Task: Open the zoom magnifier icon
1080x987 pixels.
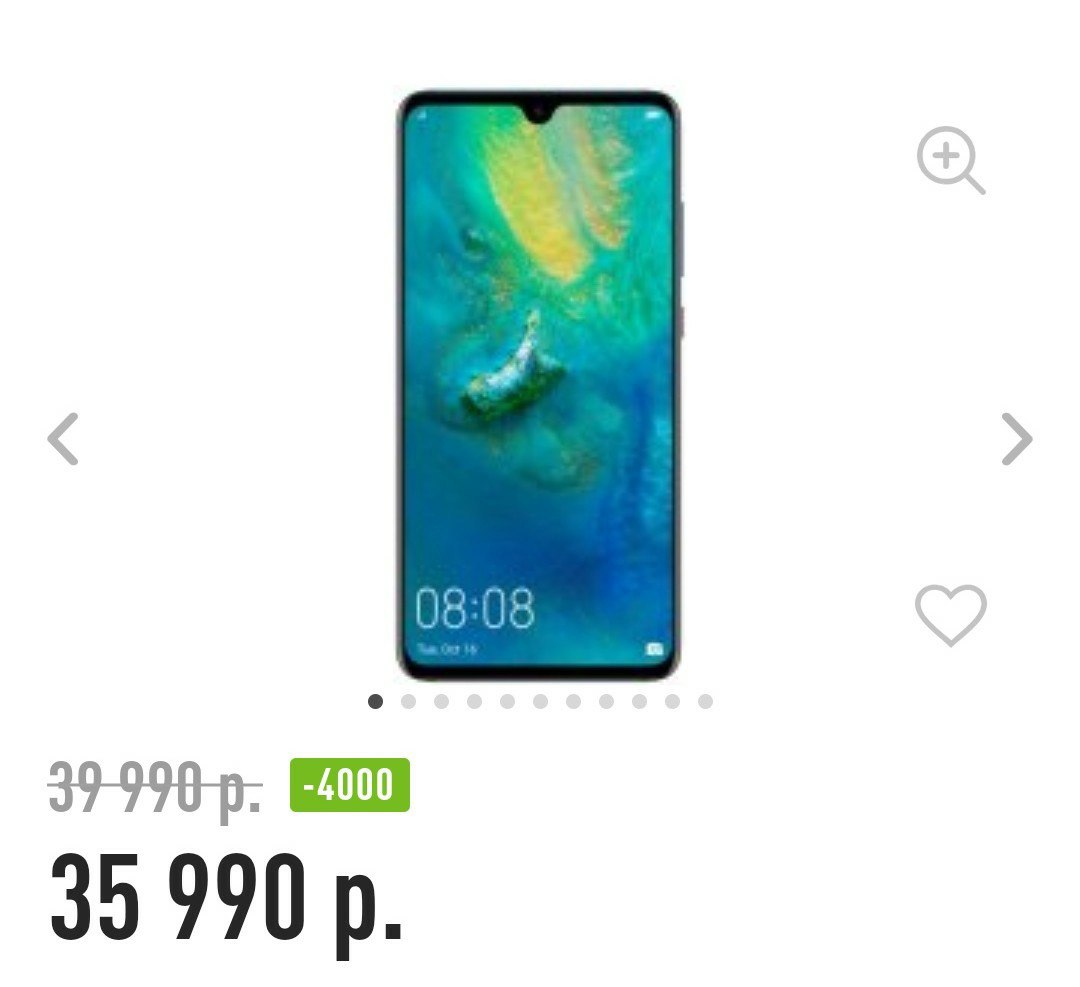Action: tap(951, 160)
